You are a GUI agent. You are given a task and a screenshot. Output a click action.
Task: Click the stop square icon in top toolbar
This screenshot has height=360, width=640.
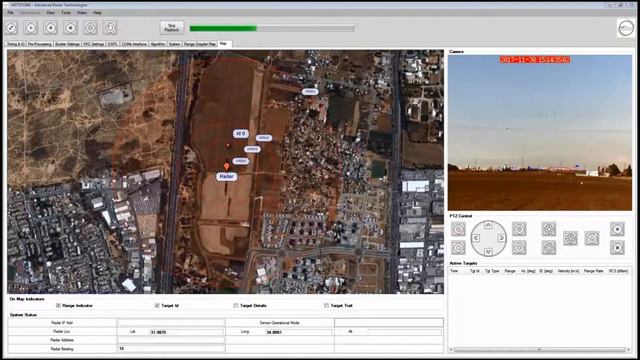click(71, 28)
